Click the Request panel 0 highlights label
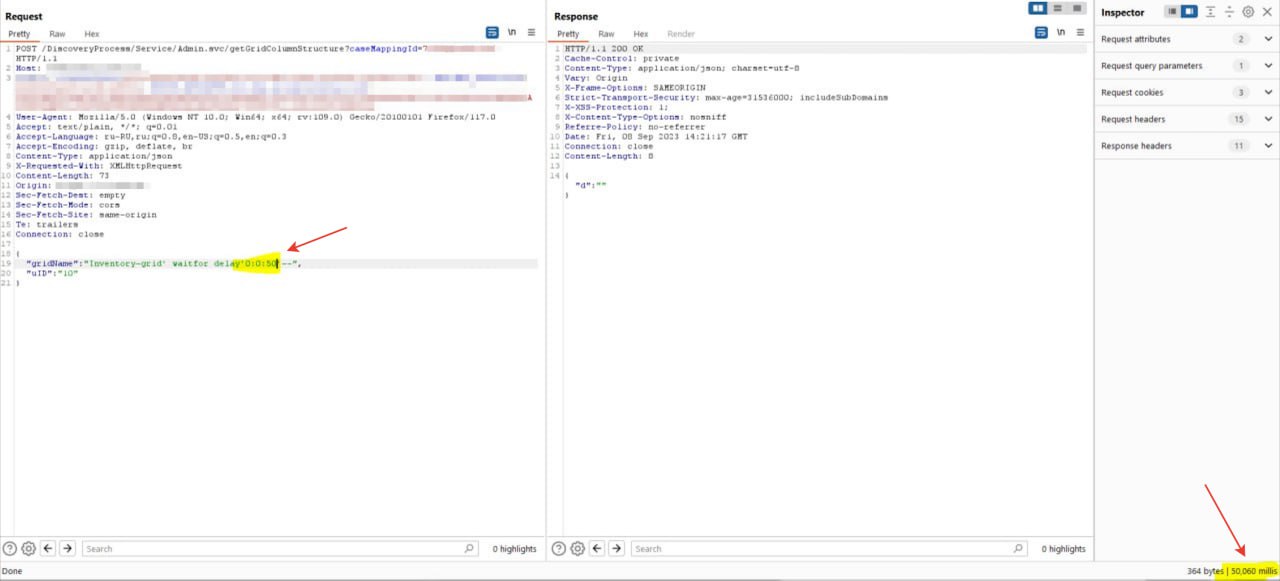Viewport: 1280px width, 581px height. click(514, 549)
